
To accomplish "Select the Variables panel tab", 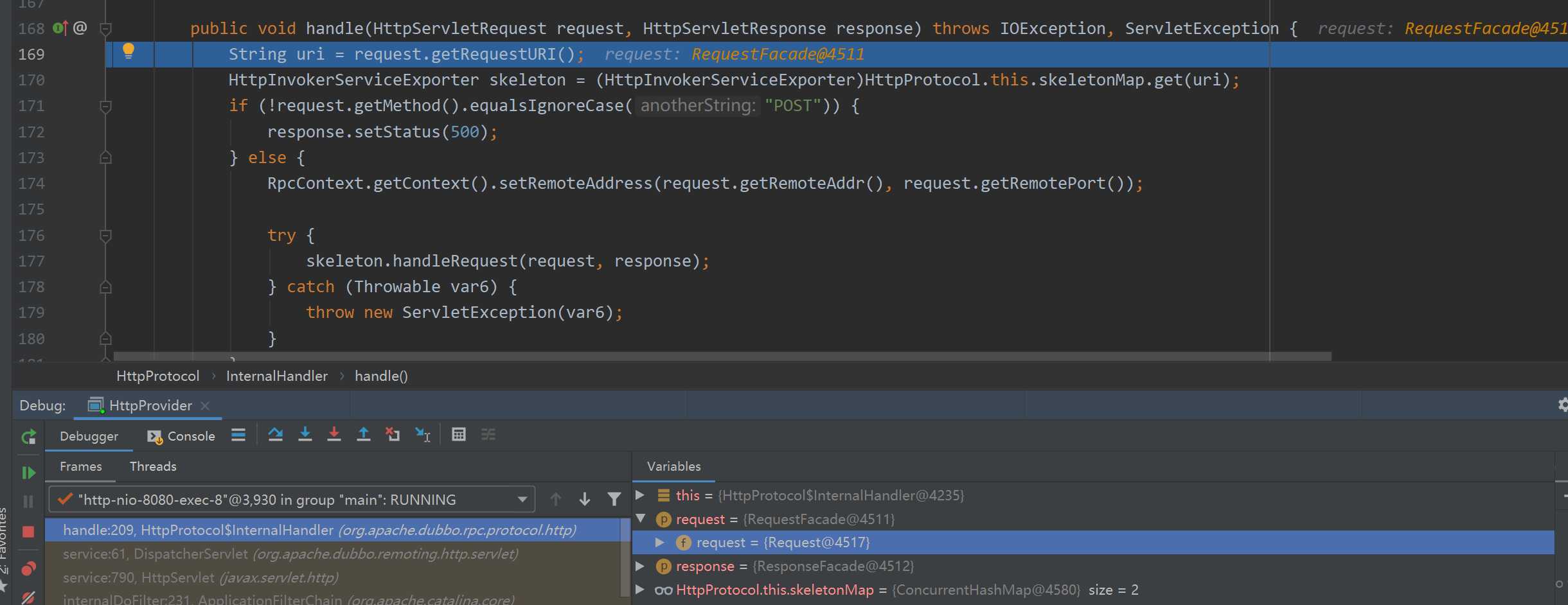I will tap(673, 466).
